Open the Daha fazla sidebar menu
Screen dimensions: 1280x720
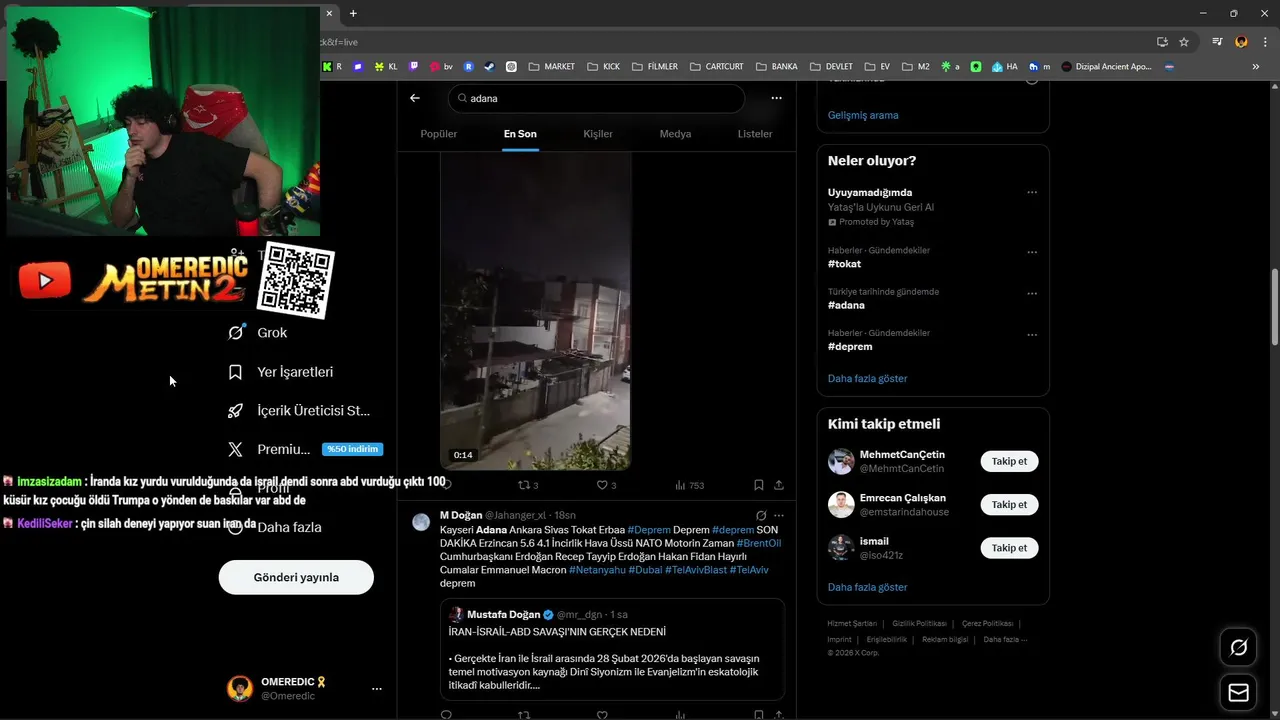click(274, 527)
